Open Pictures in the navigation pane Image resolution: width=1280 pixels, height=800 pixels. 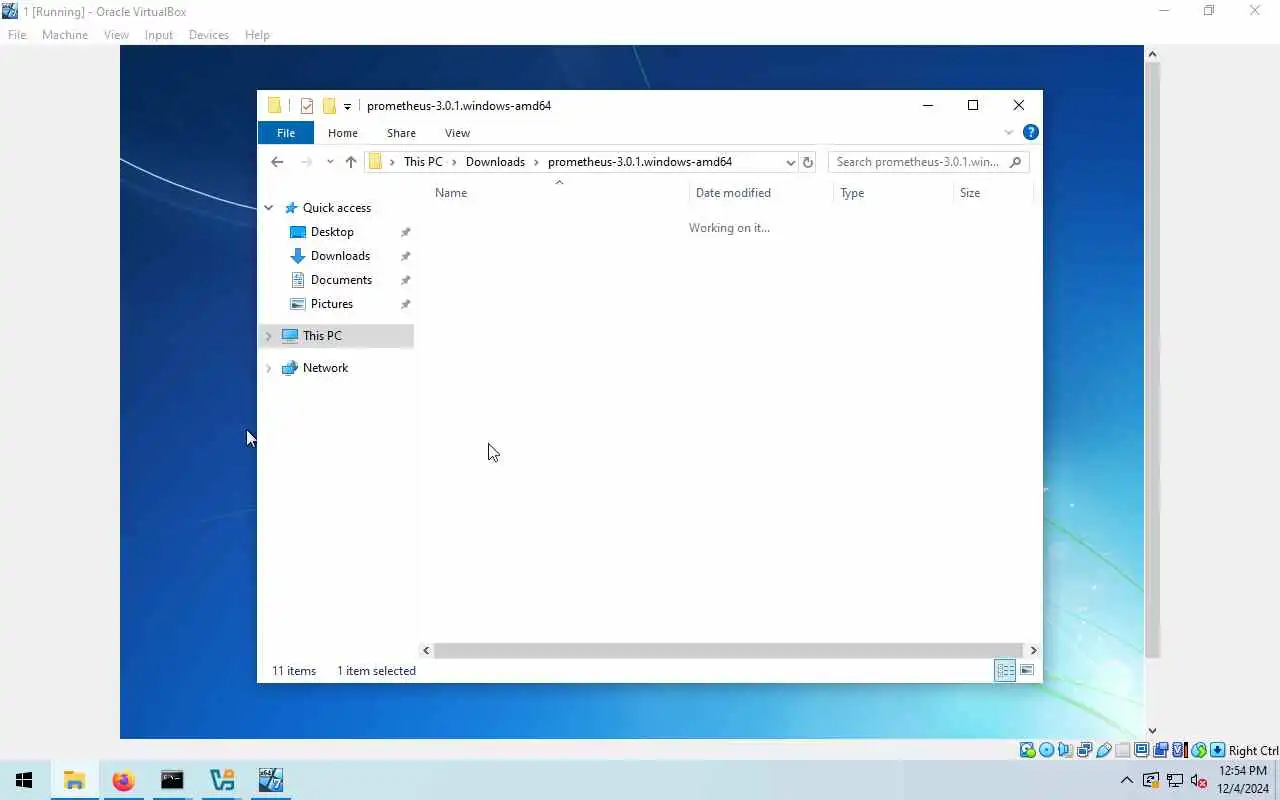pyautogui.click(x=332, y=304)
